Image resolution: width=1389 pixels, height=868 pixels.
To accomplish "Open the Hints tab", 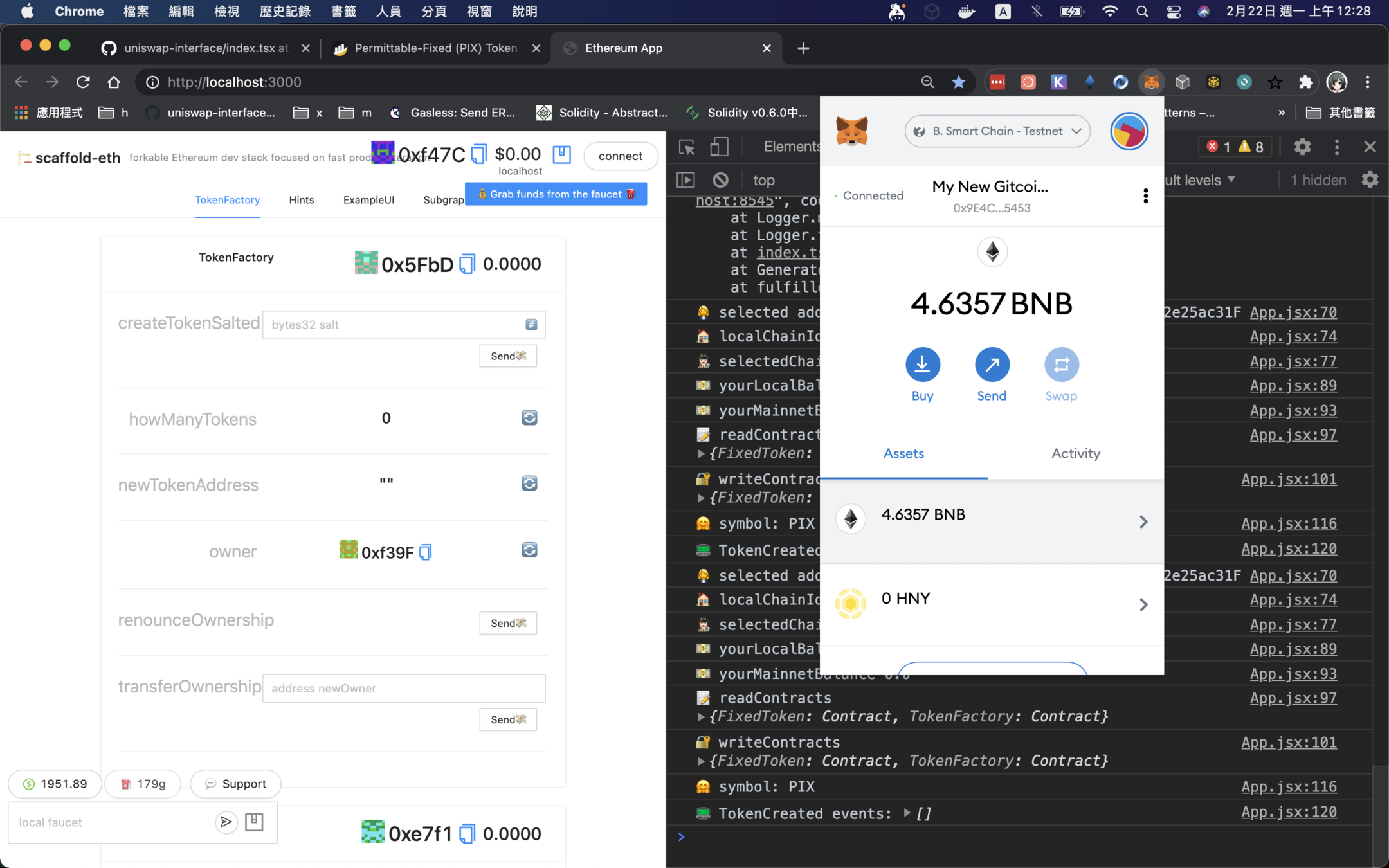I will pyautogui.click(x=301, y=200).
